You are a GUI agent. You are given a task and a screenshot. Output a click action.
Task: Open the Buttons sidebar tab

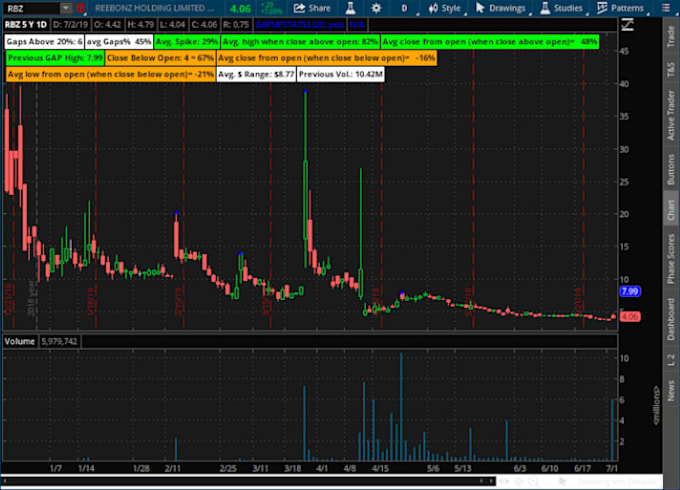pyautogui.click(x=671, y=170)
